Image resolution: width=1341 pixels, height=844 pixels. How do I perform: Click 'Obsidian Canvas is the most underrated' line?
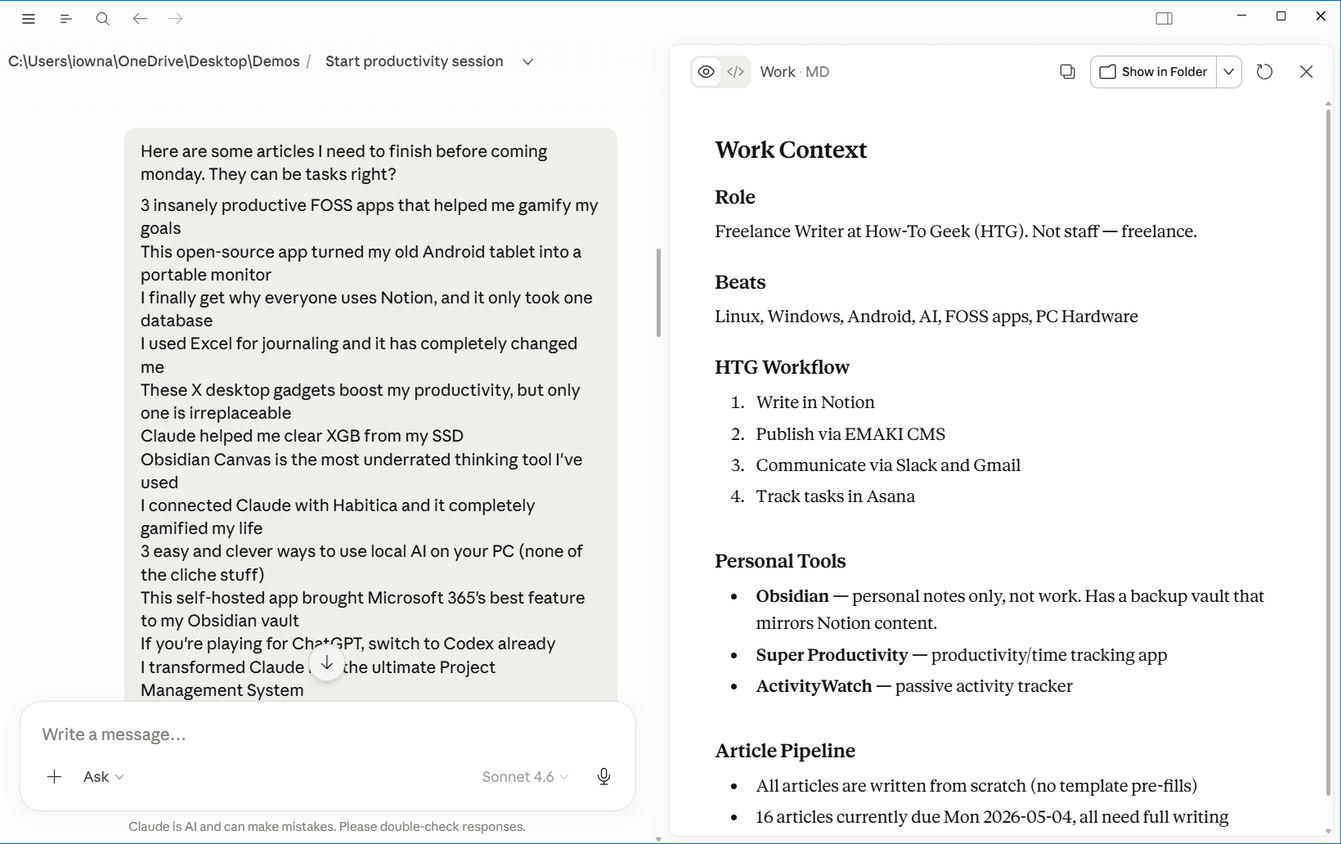click(x=361, y=470)
